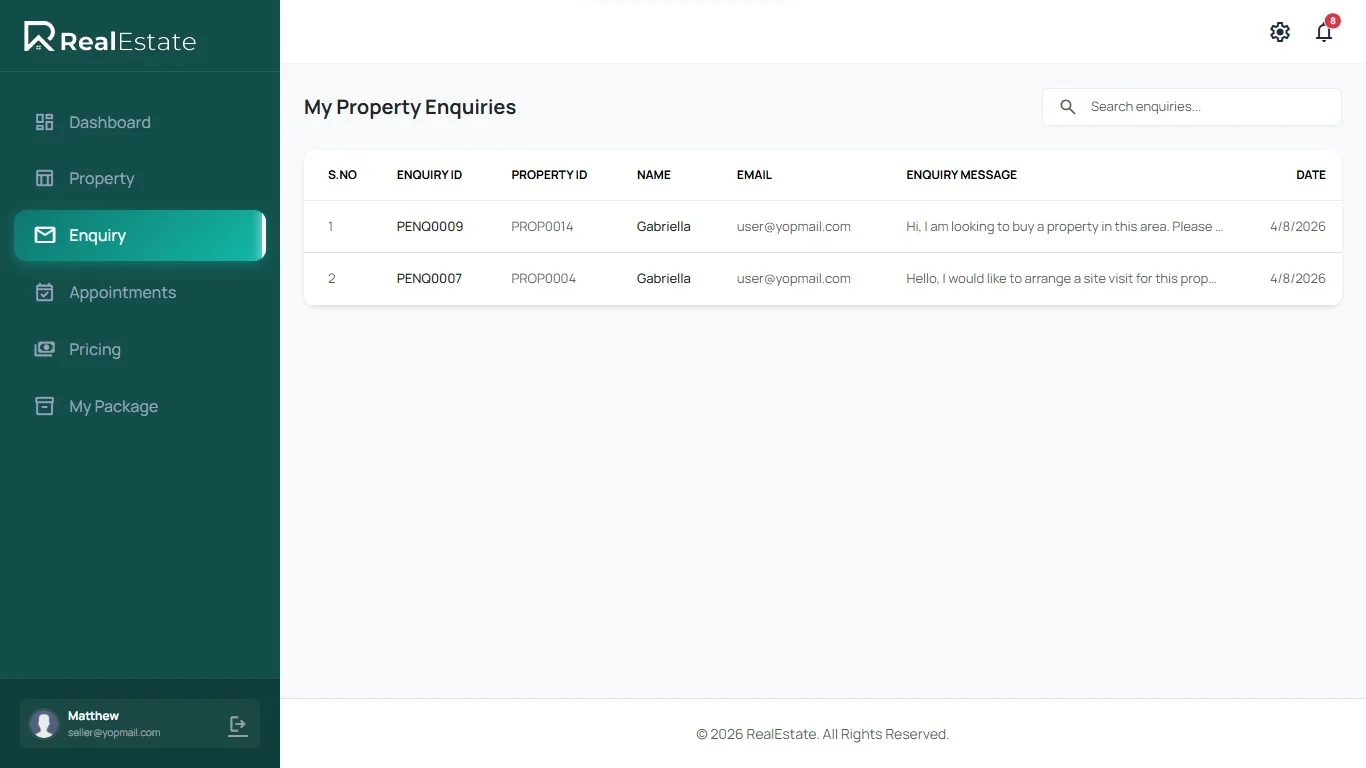Click the Enquiry Message column header
Screen dimensions: 1366x768
point(961,175)
